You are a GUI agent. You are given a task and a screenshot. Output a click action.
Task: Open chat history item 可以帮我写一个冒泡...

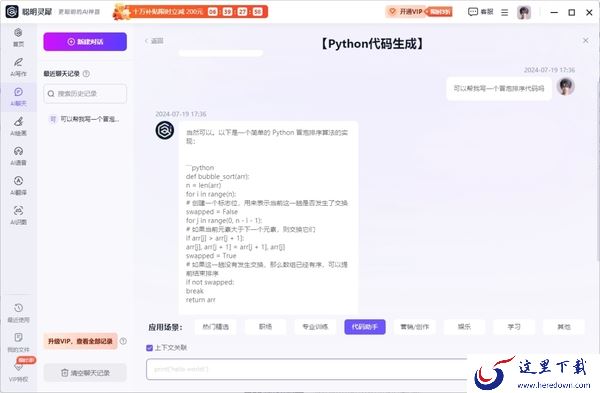click(85, 119)
